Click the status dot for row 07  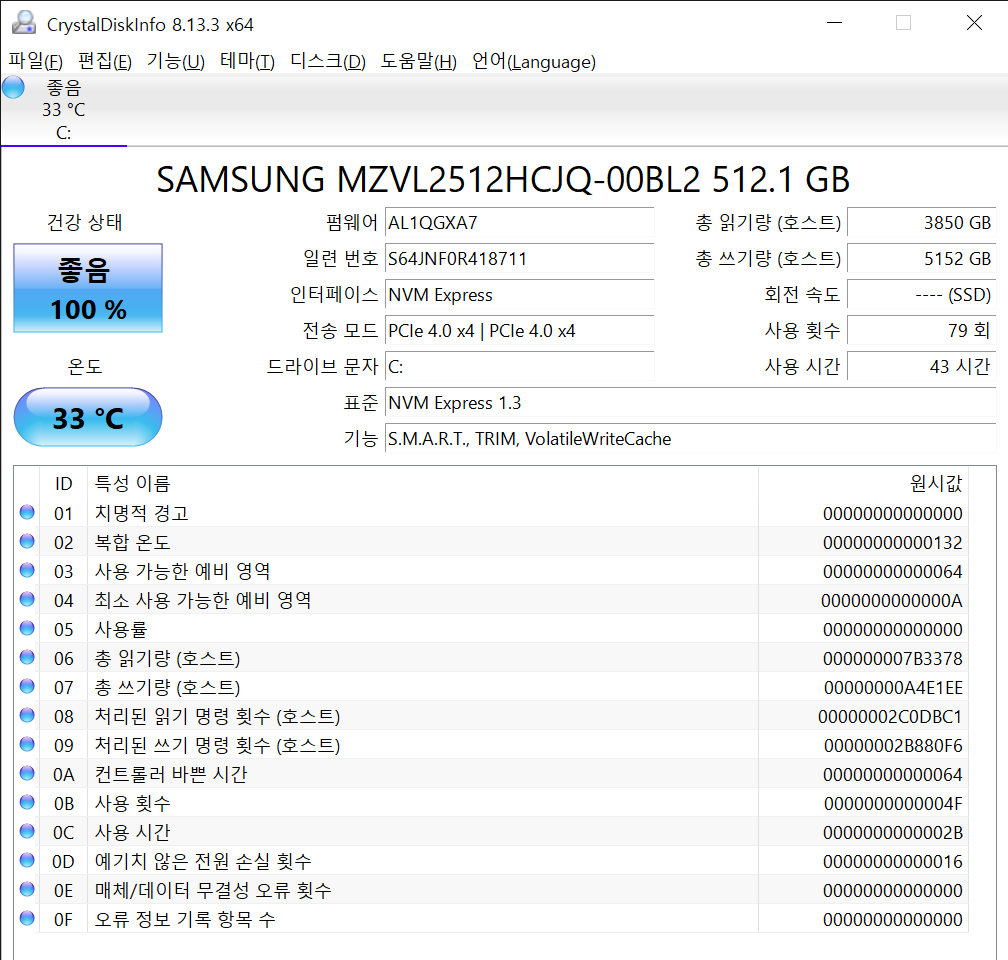pos(27,685)
